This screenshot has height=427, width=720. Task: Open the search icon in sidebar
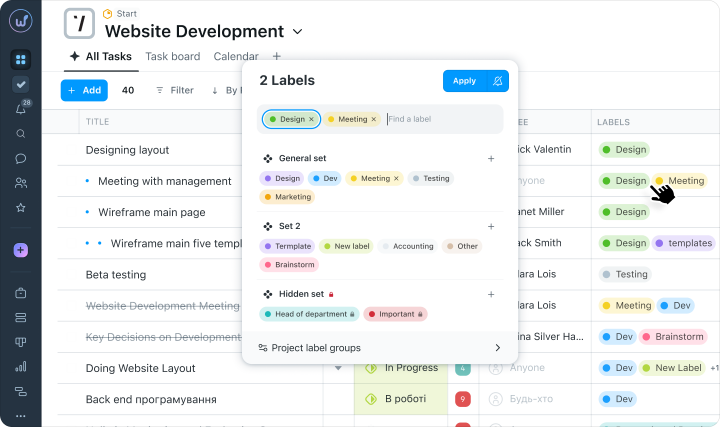pyautogui.click(x=21, y=134)
